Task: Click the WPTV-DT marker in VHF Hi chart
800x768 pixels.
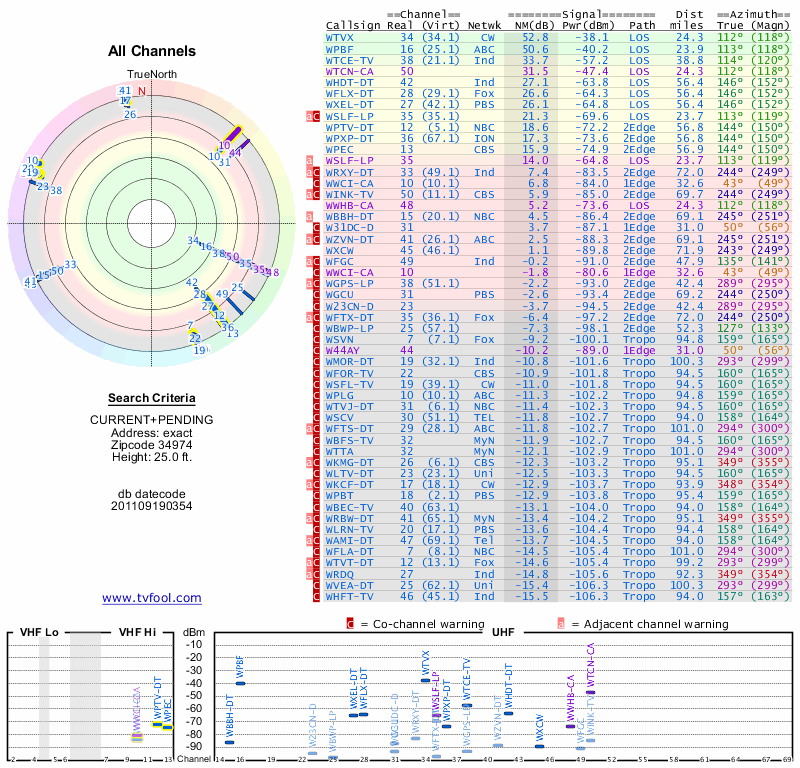Action: pyautogui.click(x=158, y=724)
